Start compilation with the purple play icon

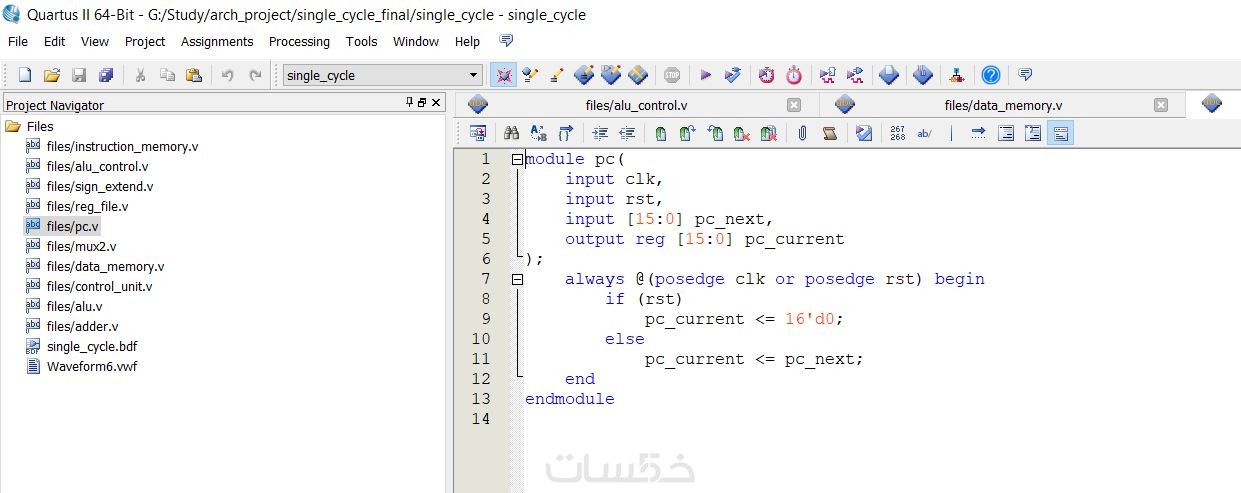pyautogui.click(x=705, y=75)
